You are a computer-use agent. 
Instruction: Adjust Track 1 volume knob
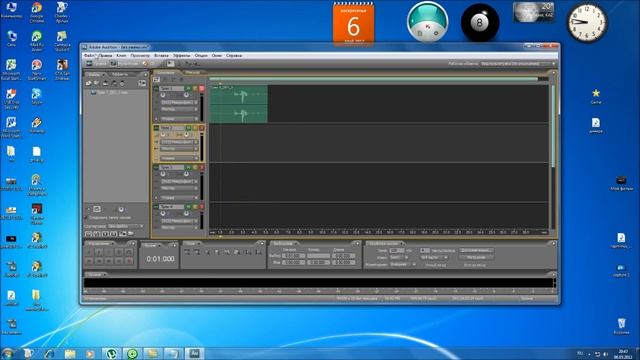(163, 95)
